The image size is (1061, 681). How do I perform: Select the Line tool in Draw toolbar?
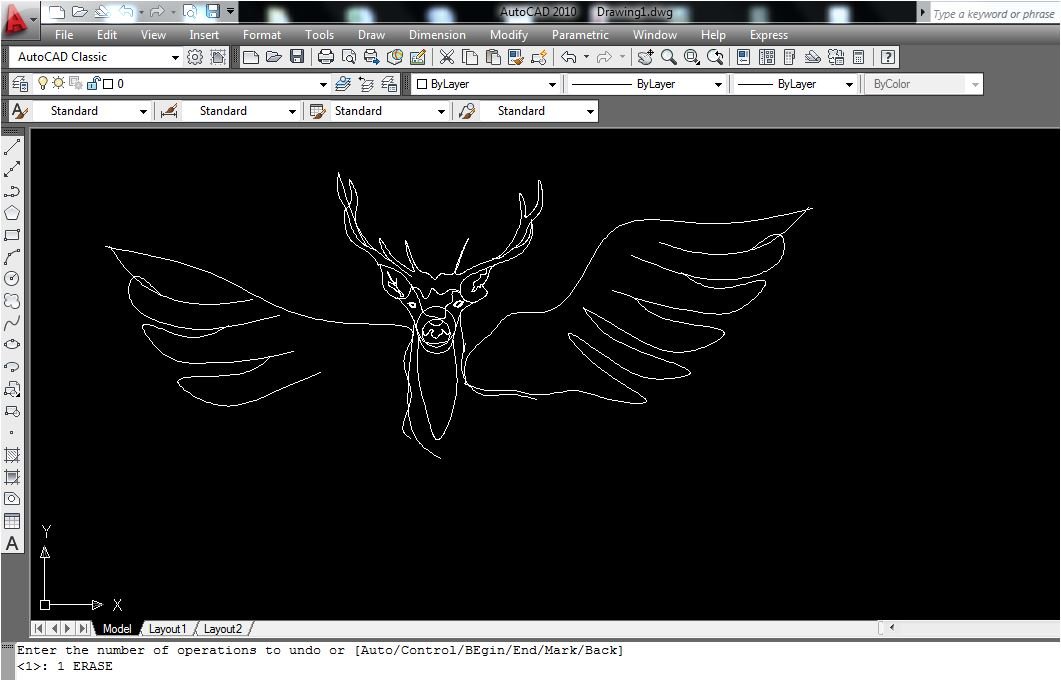click(12, 146)
